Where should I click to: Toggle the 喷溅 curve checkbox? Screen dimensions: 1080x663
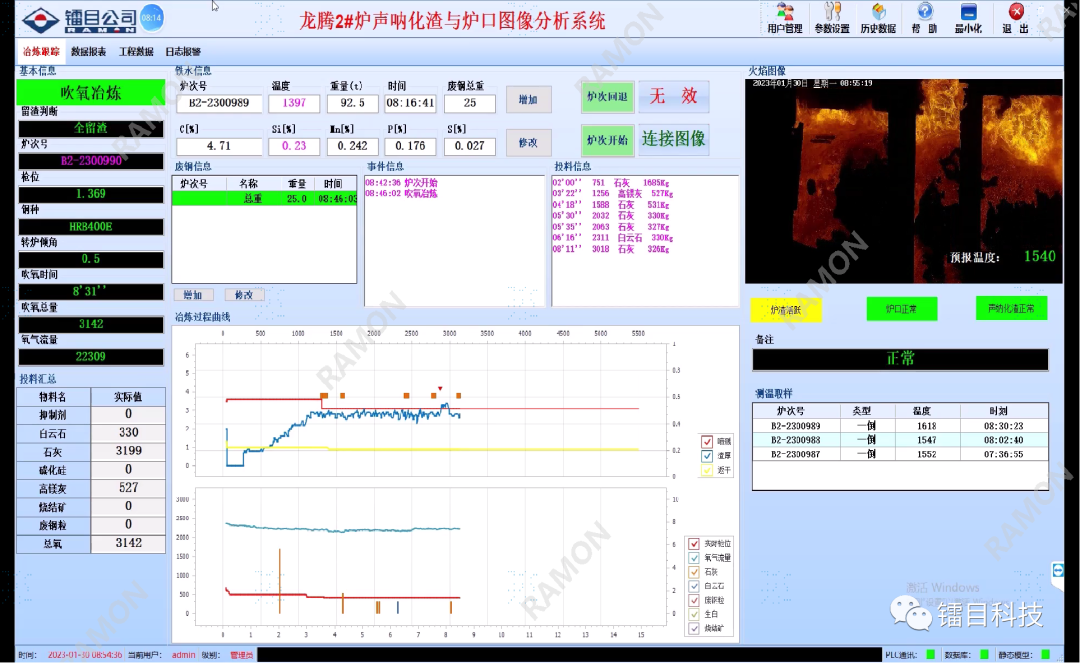pos(707,441)
